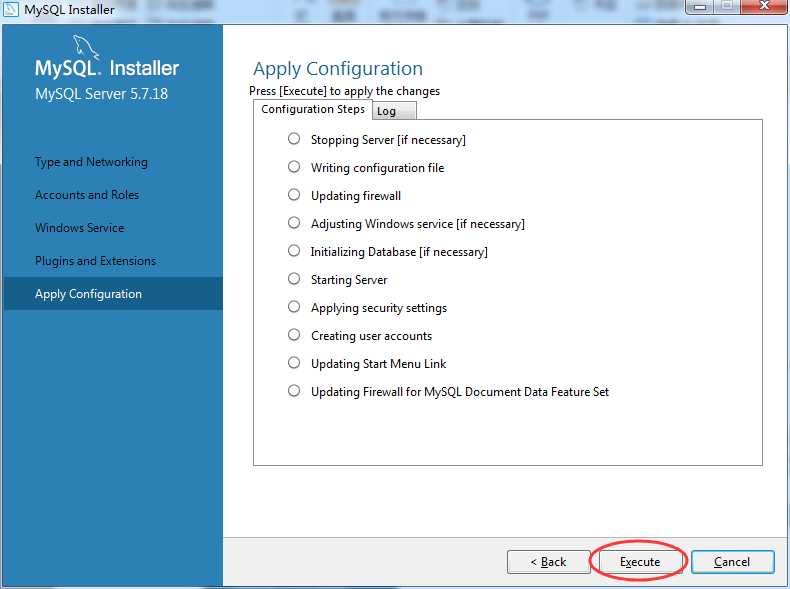Click the Writing configuration file status circle

coord(294,167)
